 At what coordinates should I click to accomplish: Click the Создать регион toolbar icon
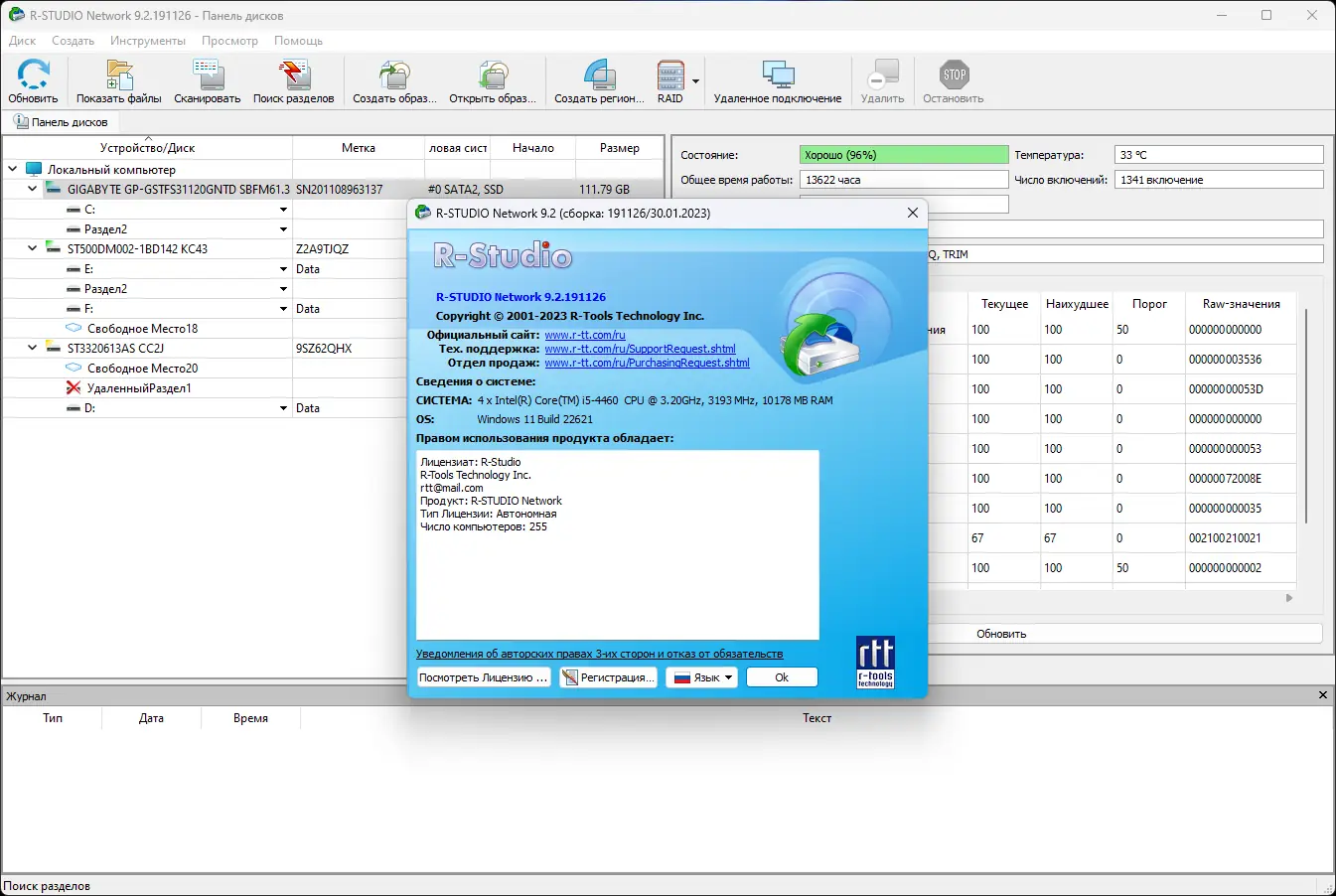click(x=597, y=79)
